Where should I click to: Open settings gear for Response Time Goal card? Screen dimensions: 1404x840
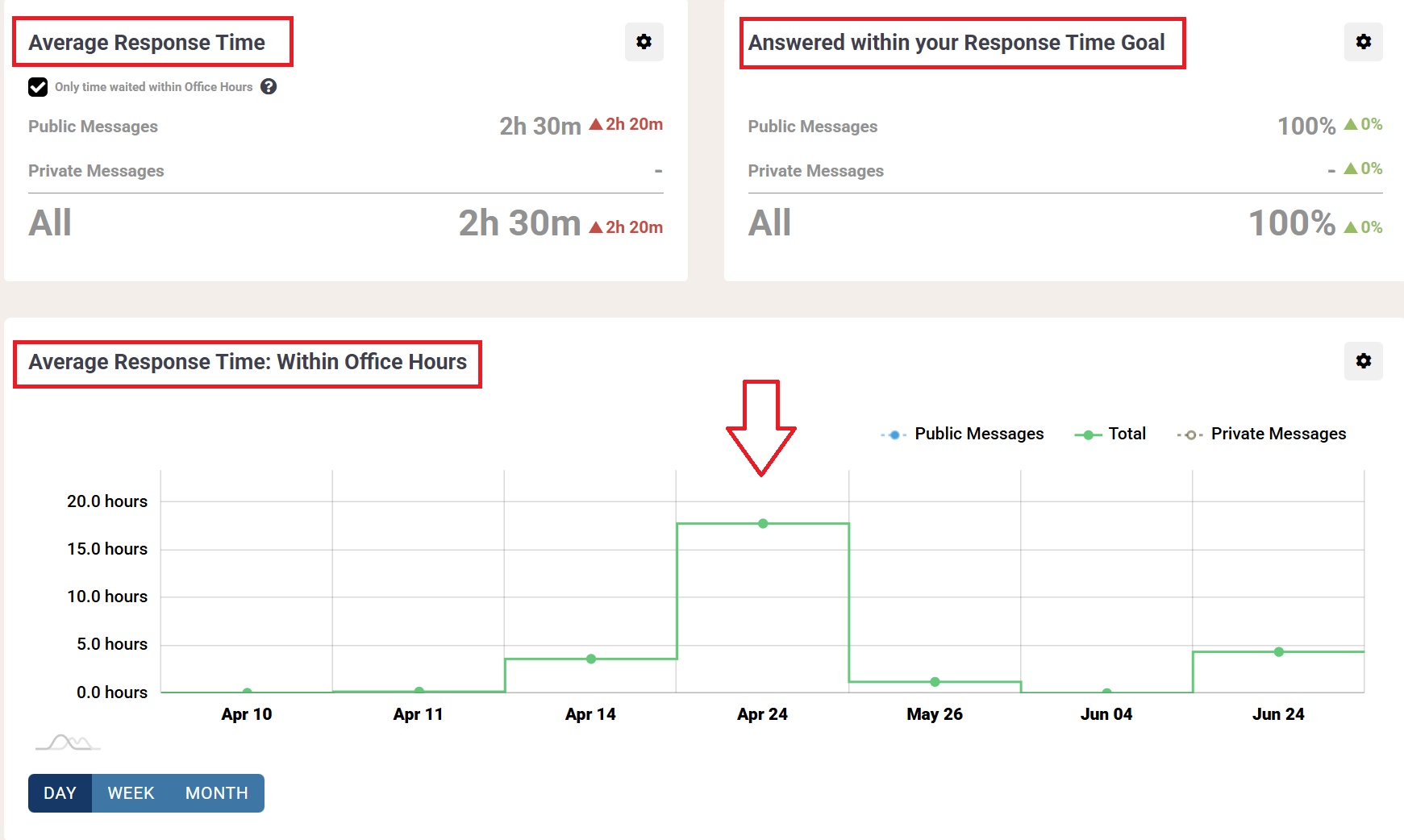1363,42
